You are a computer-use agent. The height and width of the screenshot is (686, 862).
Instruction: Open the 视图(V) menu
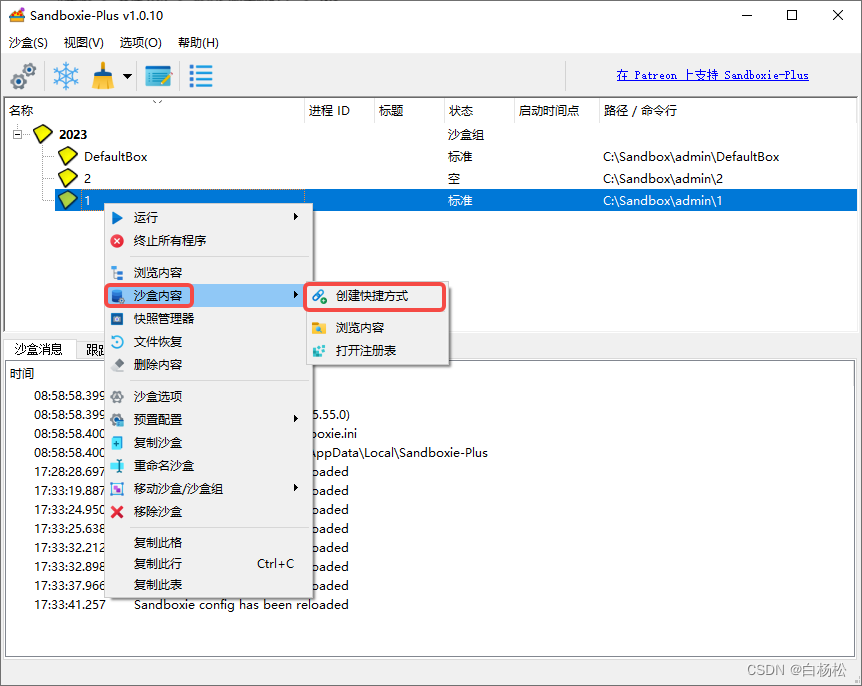(x=84, y=43)
